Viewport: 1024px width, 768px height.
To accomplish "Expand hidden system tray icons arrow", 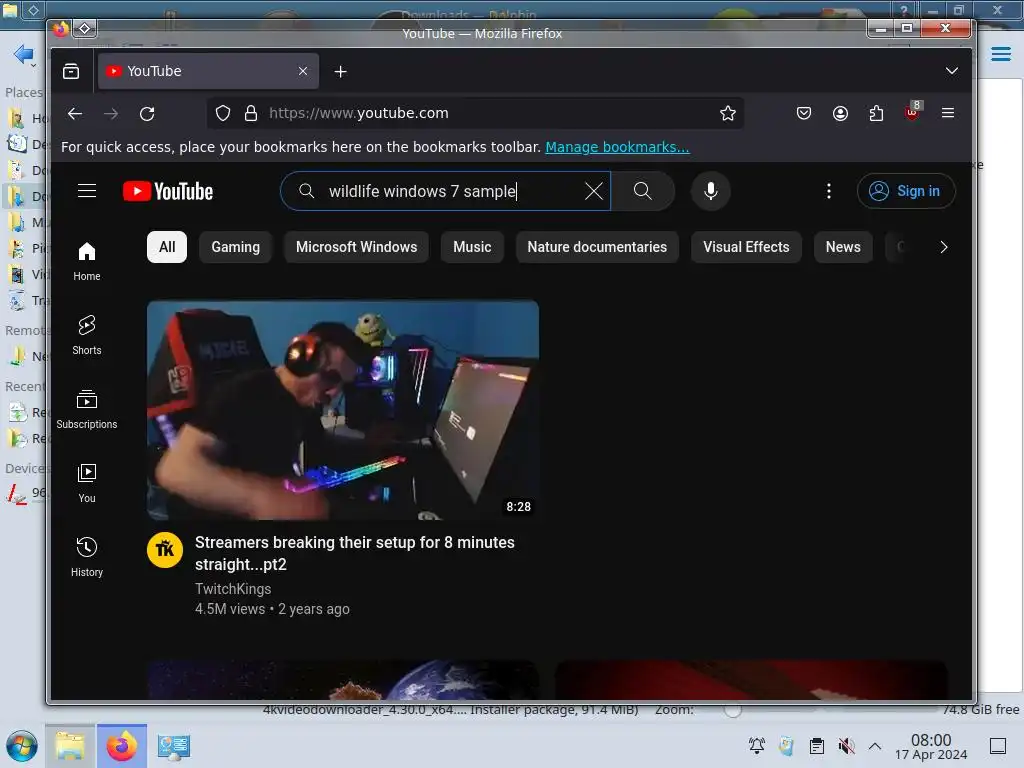I will (875, 746).
